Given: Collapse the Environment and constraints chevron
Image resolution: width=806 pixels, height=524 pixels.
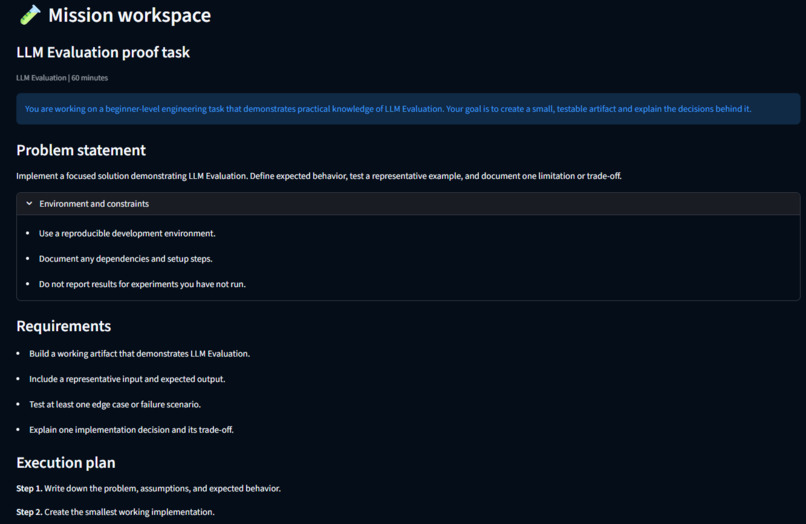Looking at the screenshot, I should tap(29, 204).
